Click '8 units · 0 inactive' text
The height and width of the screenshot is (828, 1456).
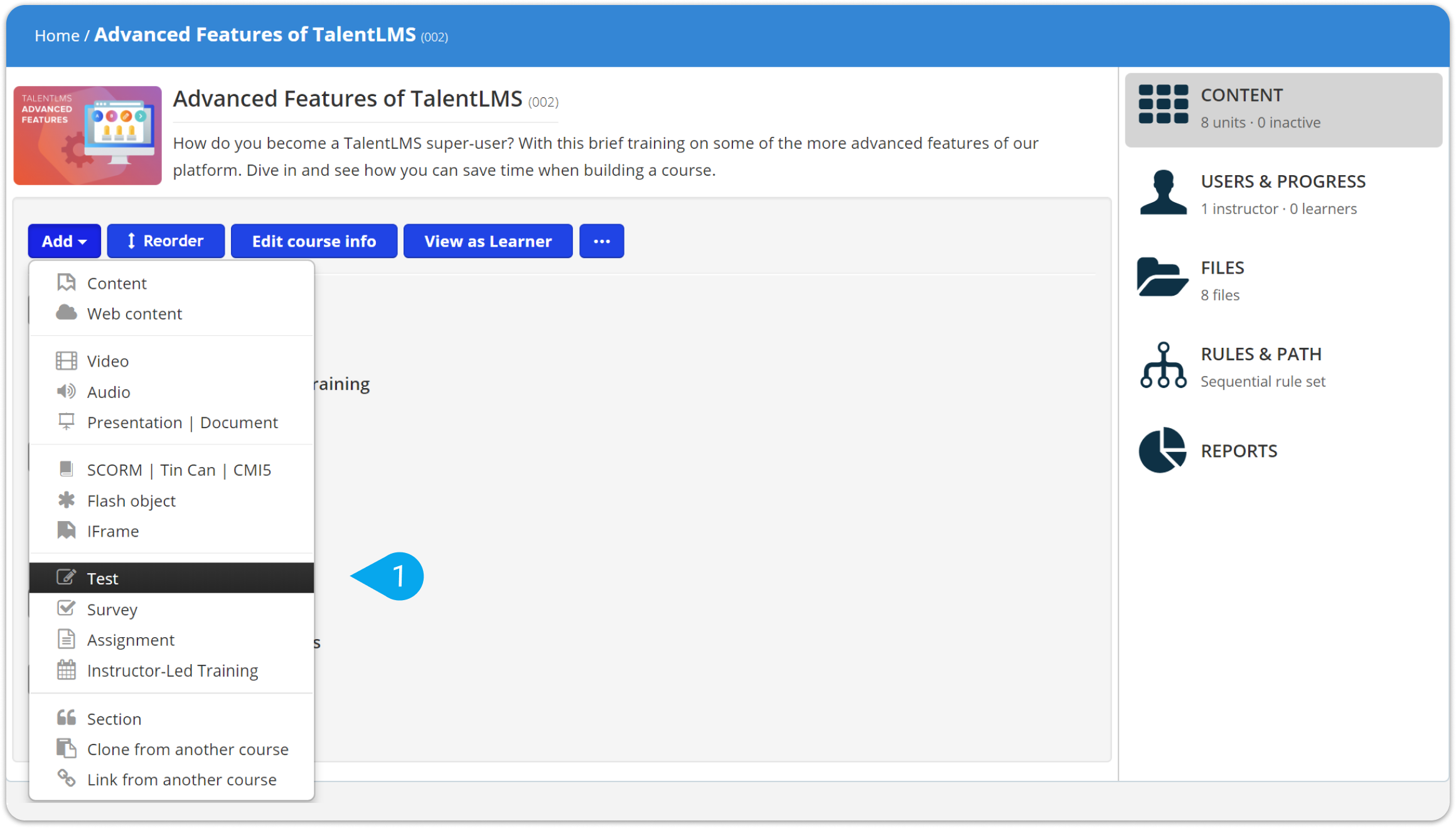1260,122
